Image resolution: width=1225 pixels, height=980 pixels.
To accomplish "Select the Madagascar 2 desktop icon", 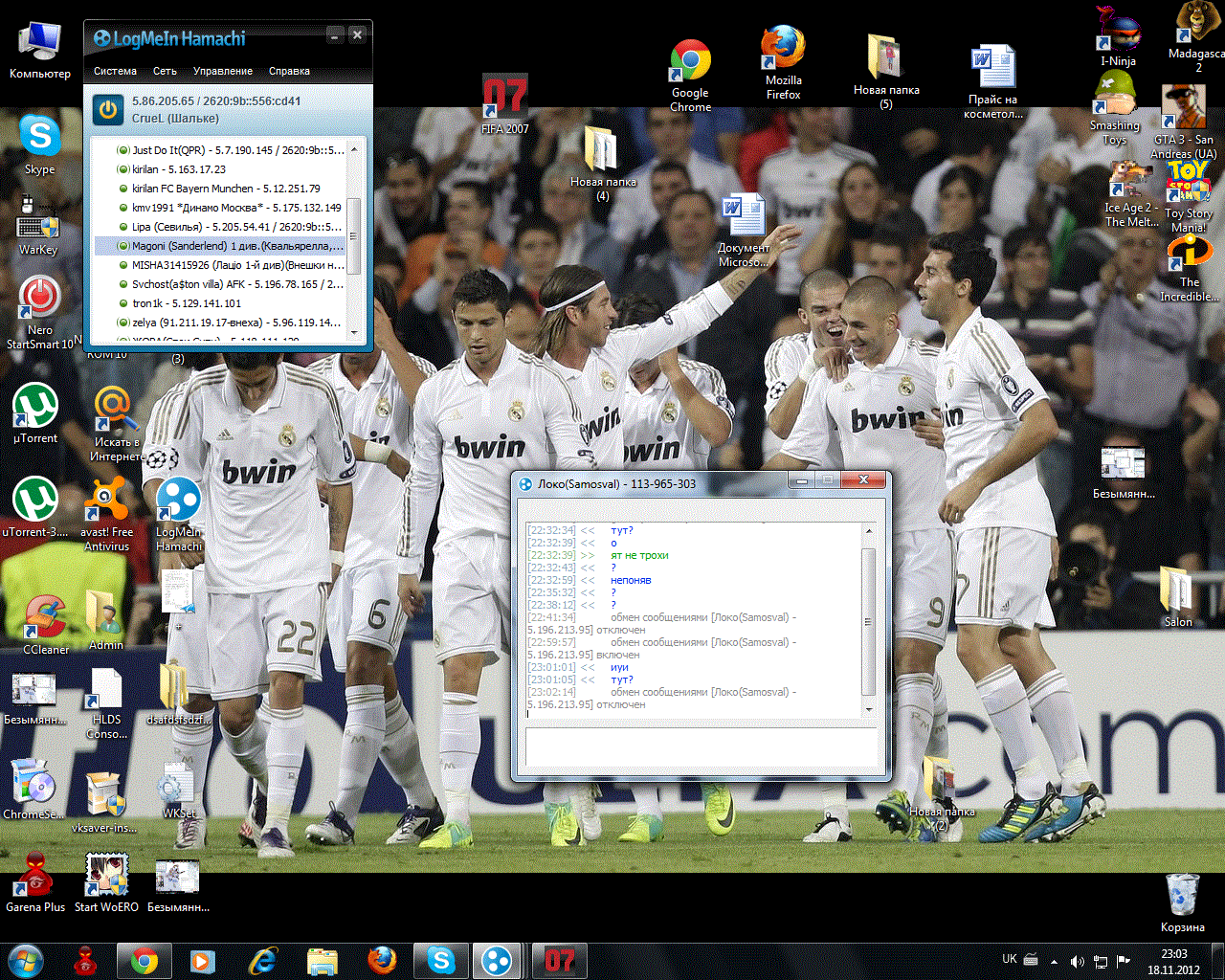I will click(1198, 38).
